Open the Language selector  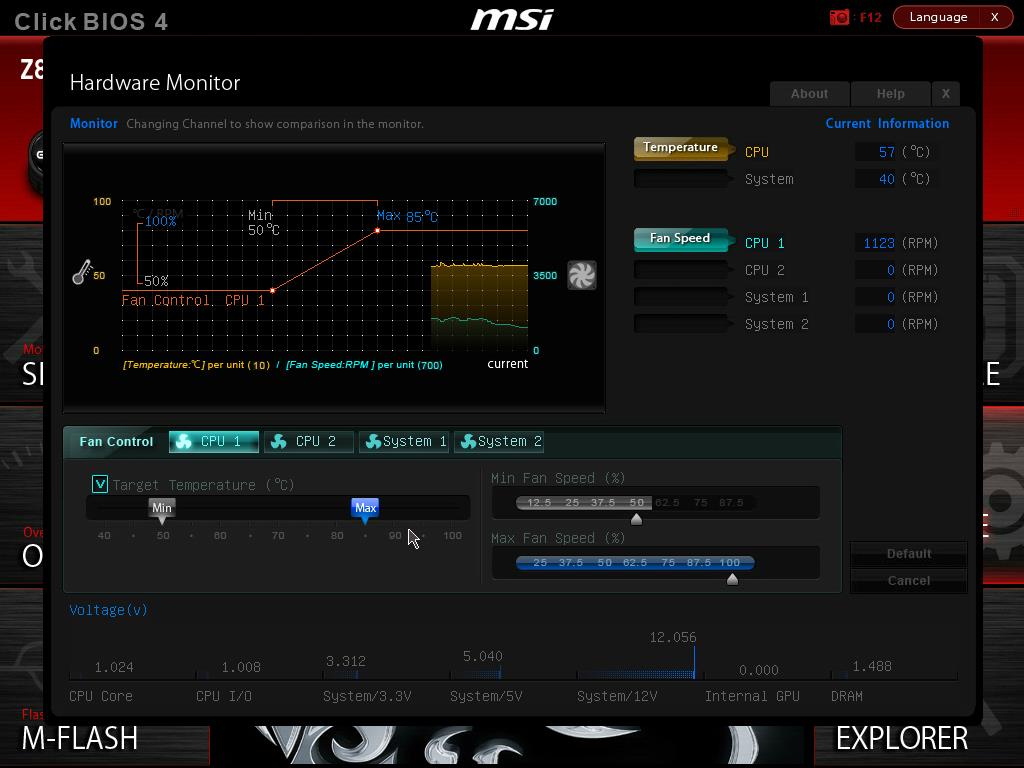[937, 17]
